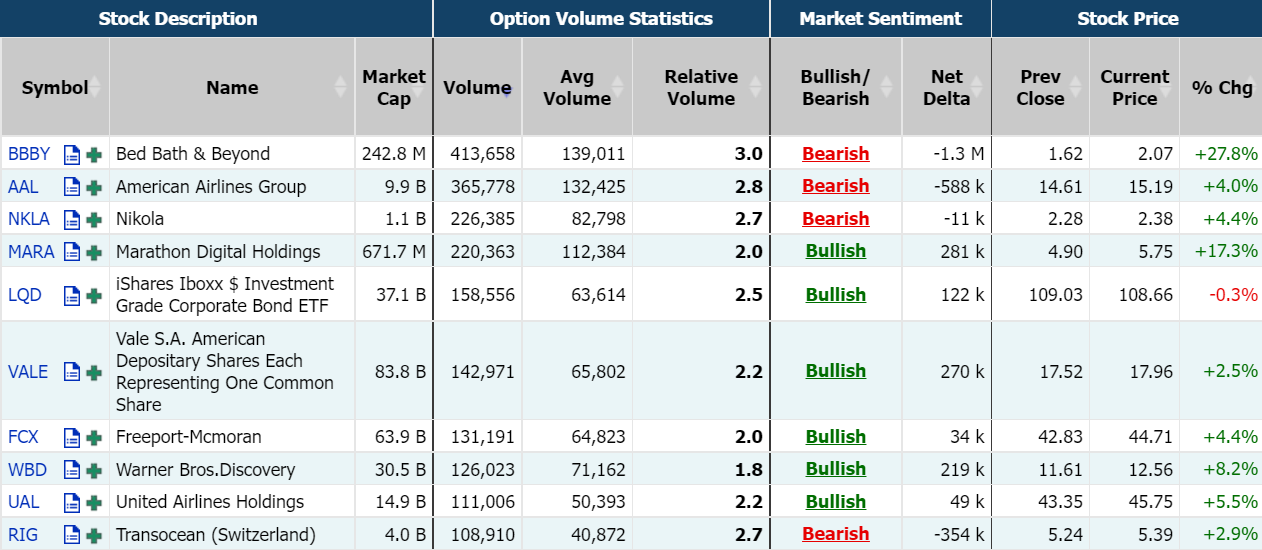Open the document icon next to FCX
The height and width of the screenshot is (550, 1262).
[x=72, y=438]
